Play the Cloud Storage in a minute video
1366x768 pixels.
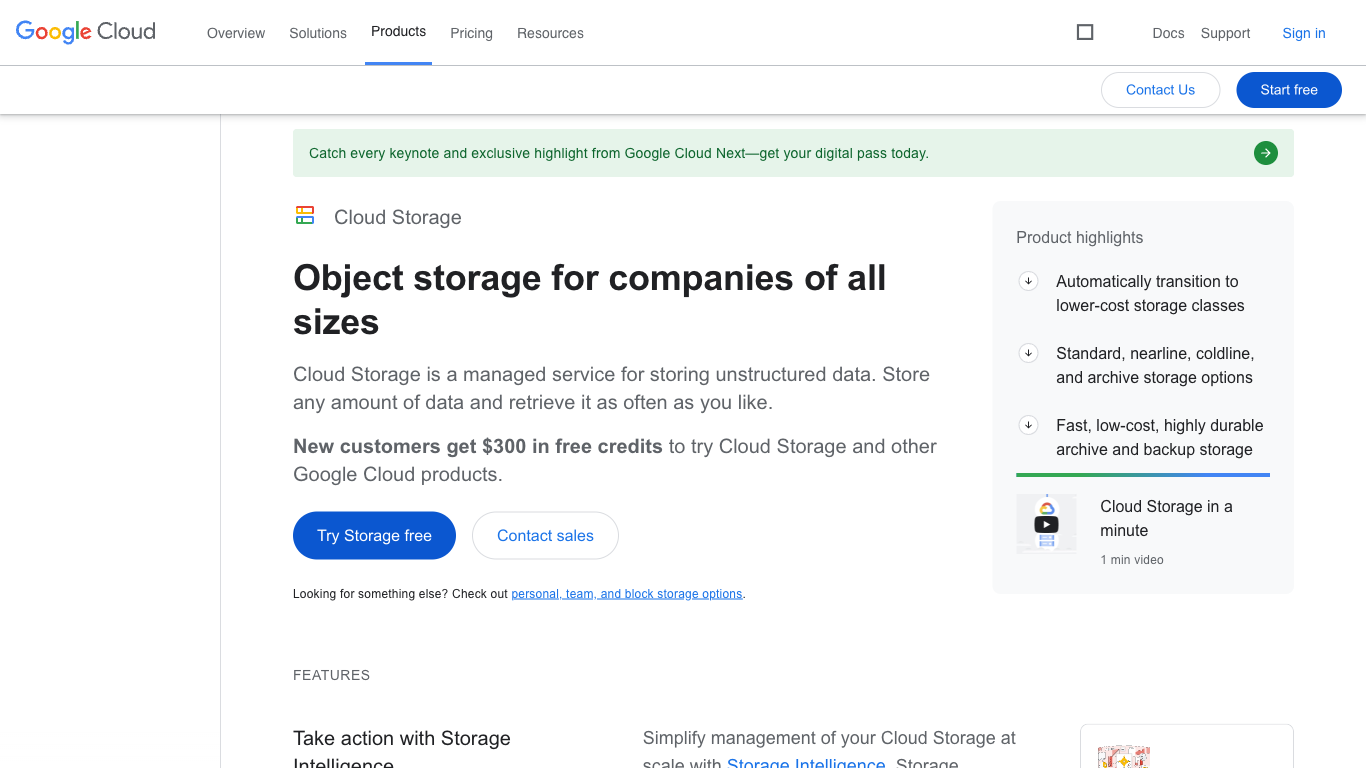(1046, 524)
